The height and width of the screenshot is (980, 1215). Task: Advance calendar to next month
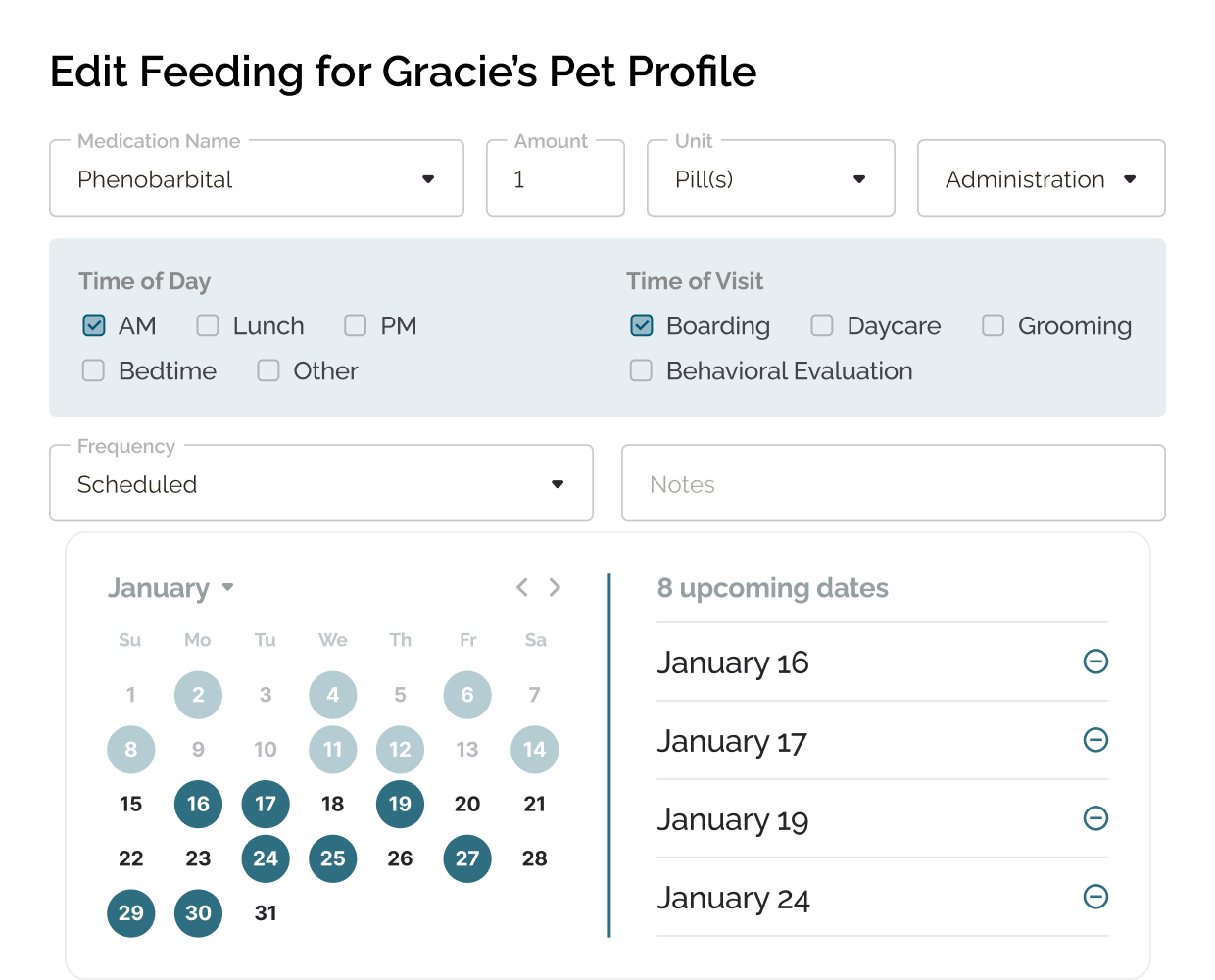[555, 587]
